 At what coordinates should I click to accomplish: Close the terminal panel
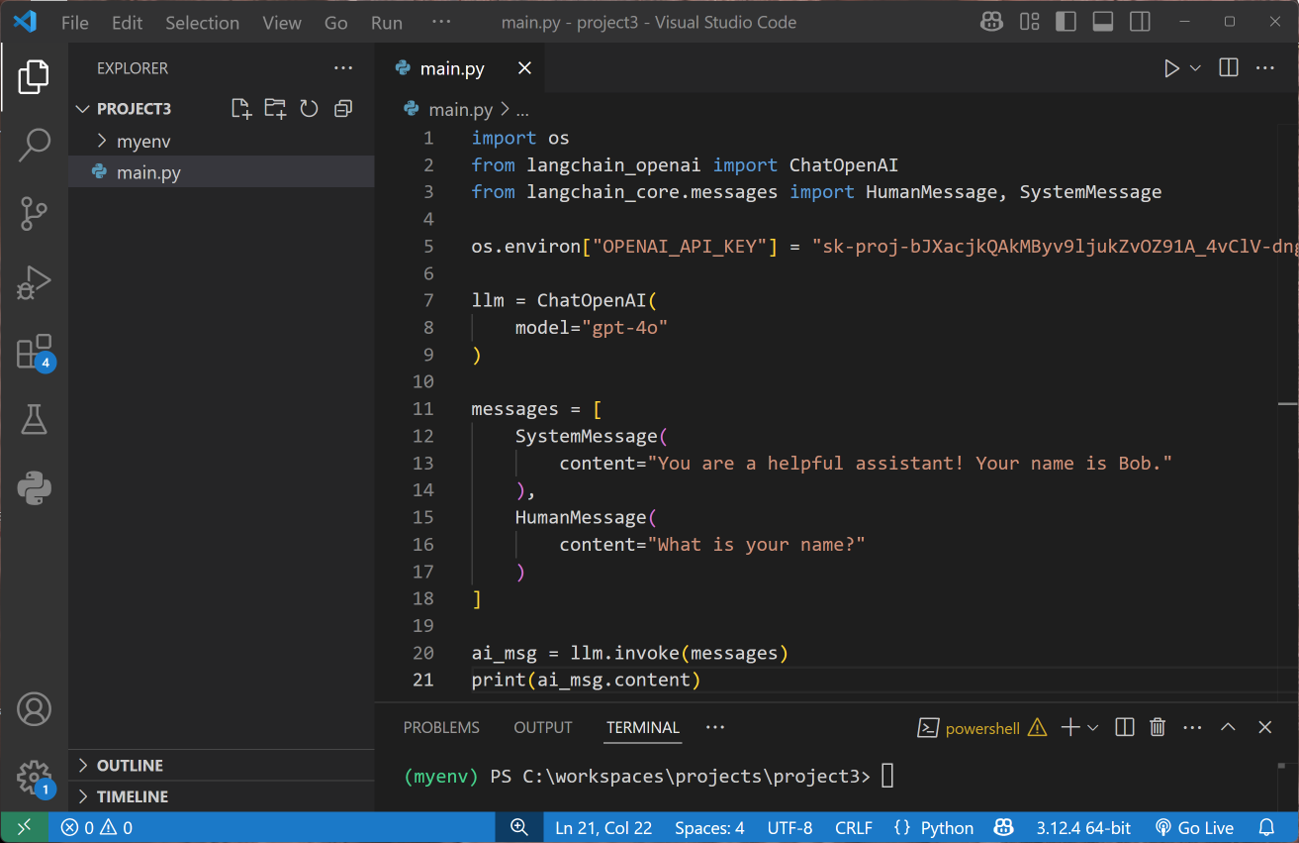tap(1265, 728)
